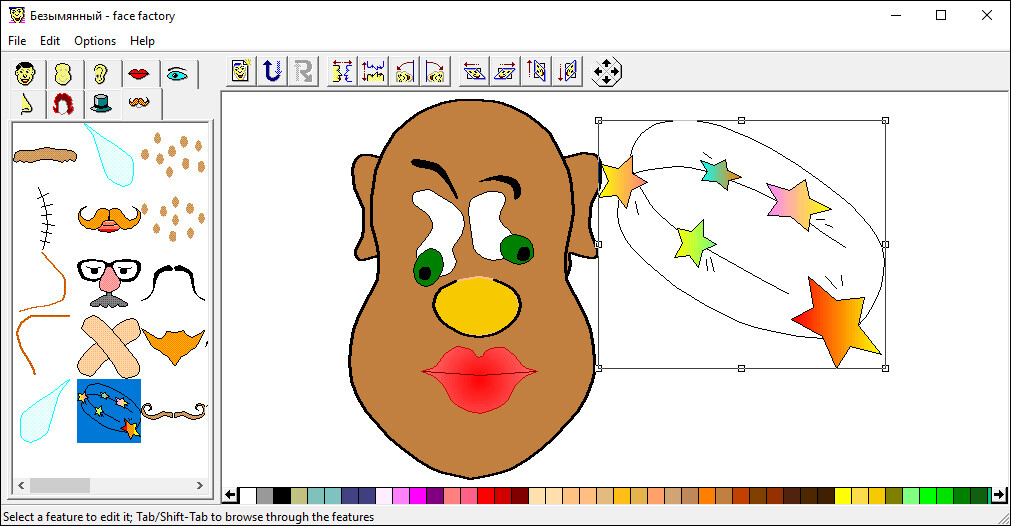The image size is (1011, 526).
Task: Pick the stitched scar feature
Action: pyautogui.click(x=44, y=219)
